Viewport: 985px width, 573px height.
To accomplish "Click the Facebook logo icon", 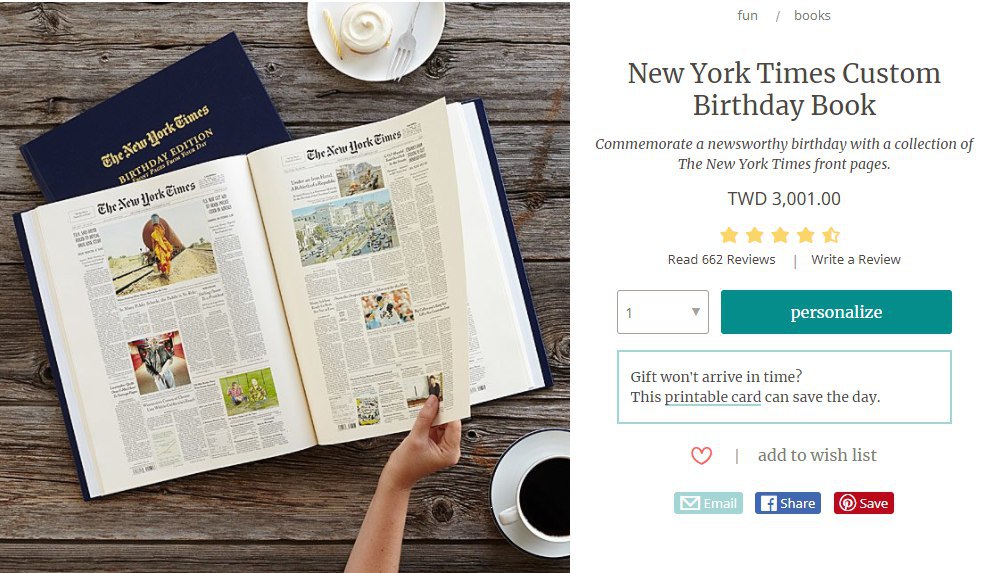I will coord(767,503).
